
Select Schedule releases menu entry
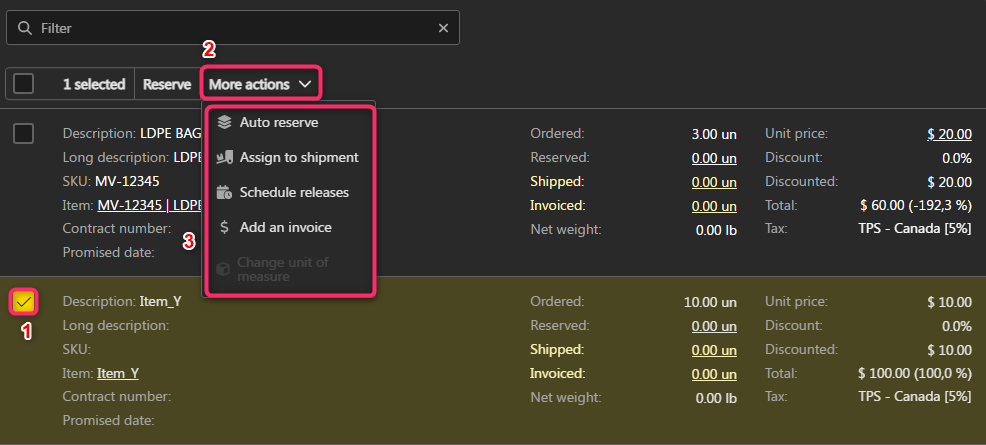tap(294, 192)
